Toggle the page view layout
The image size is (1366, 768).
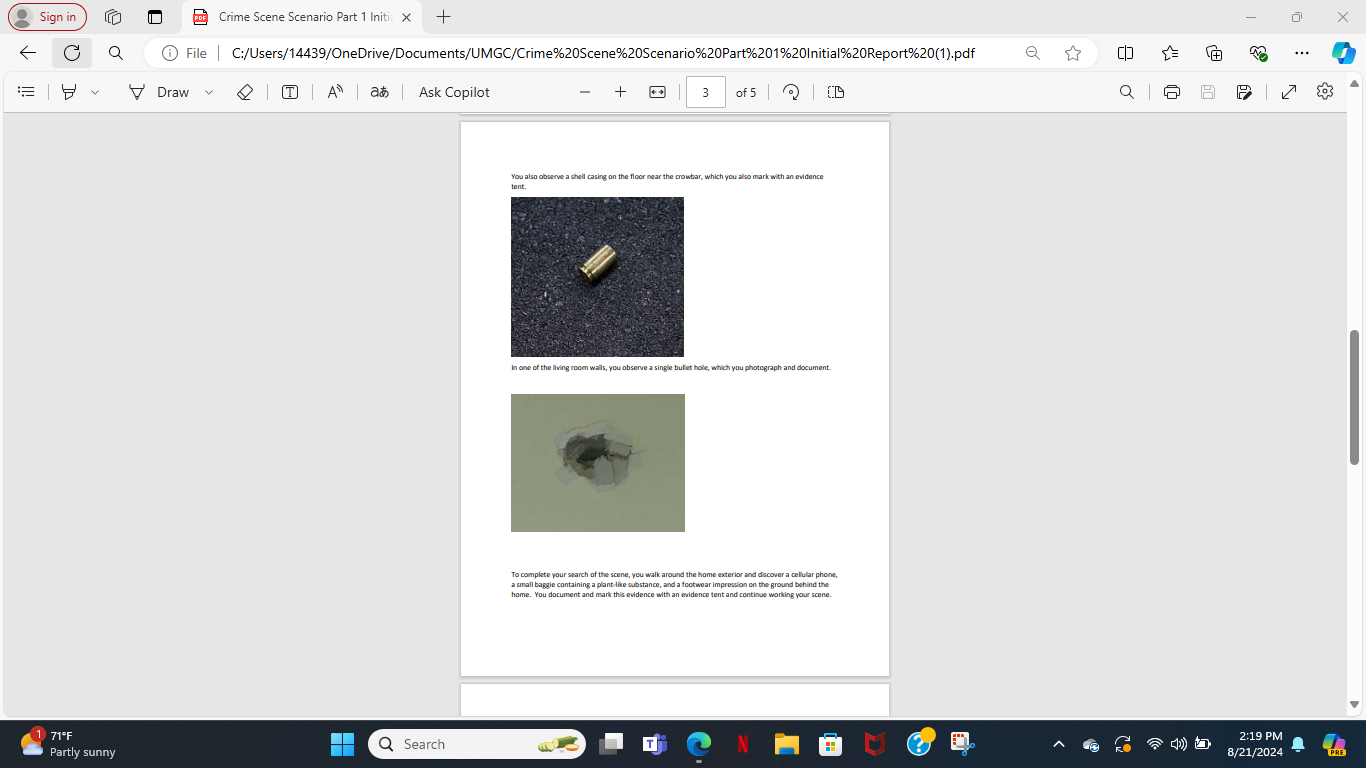click(x=835, y=91)
